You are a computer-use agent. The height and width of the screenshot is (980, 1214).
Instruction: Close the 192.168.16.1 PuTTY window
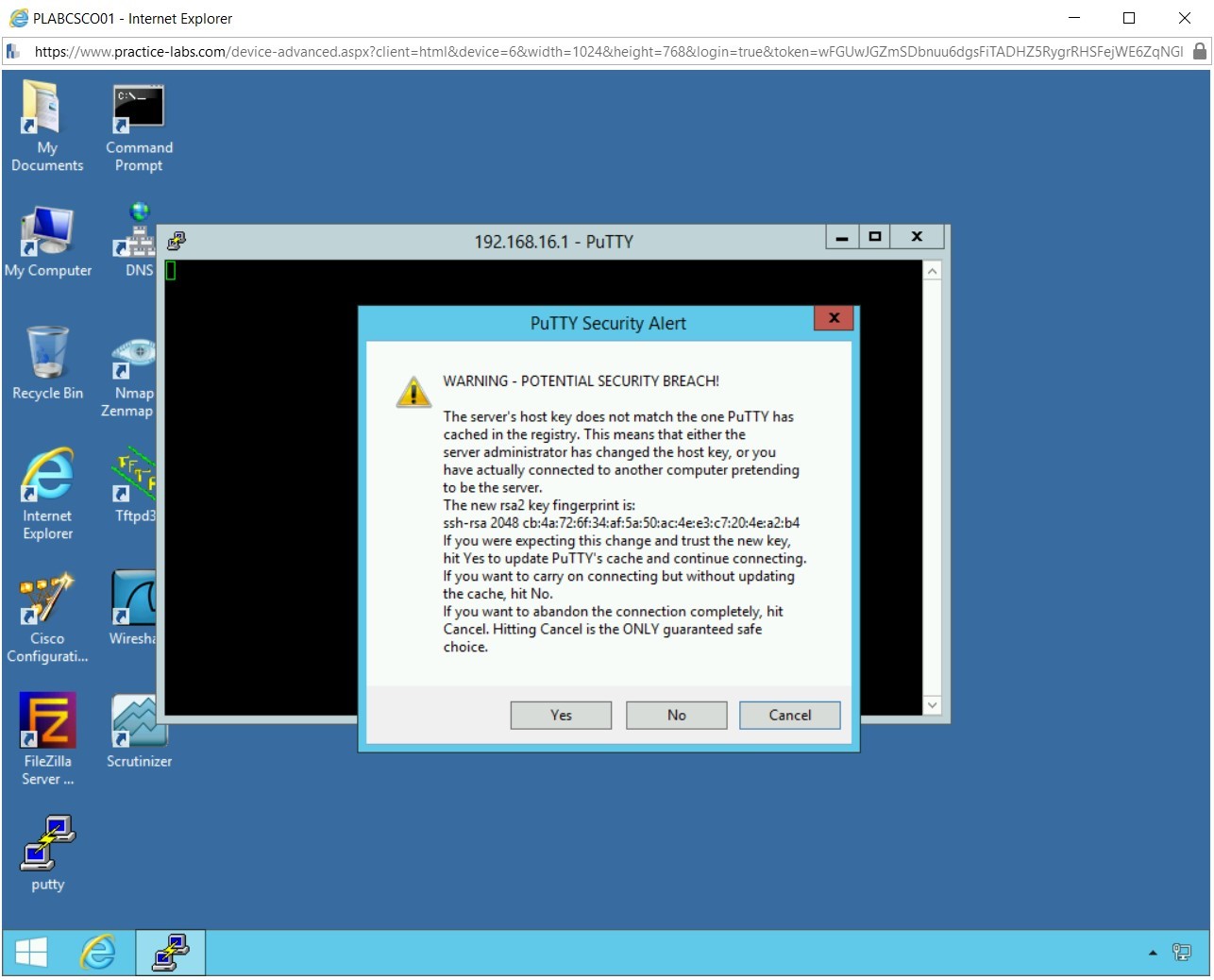coord(917,237)
